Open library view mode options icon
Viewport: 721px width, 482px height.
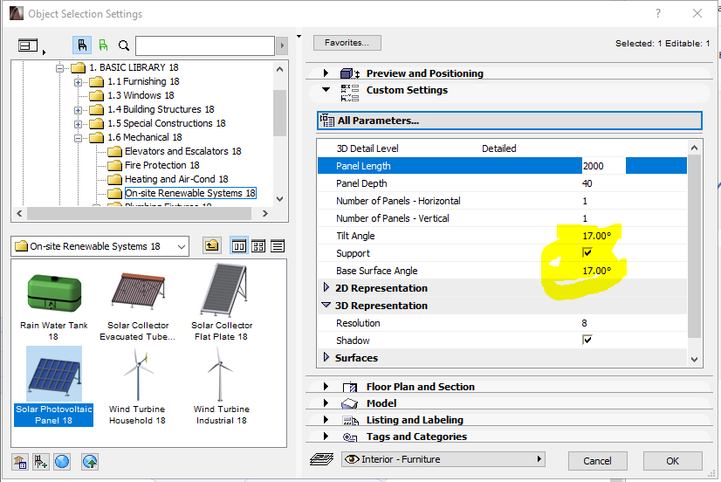point(29,46)
